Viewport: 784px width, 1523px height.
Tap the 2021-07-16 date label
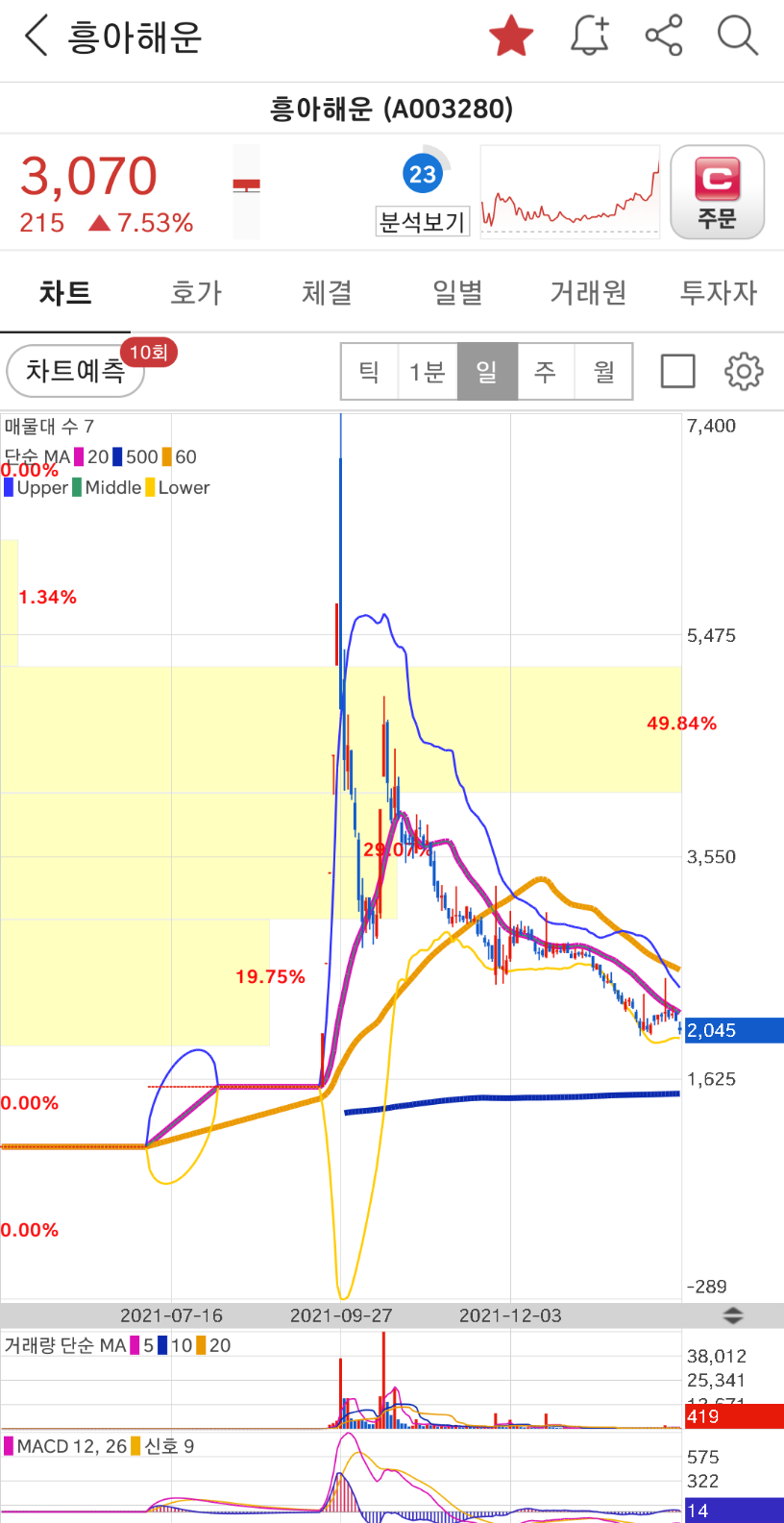coord(171,1315)
